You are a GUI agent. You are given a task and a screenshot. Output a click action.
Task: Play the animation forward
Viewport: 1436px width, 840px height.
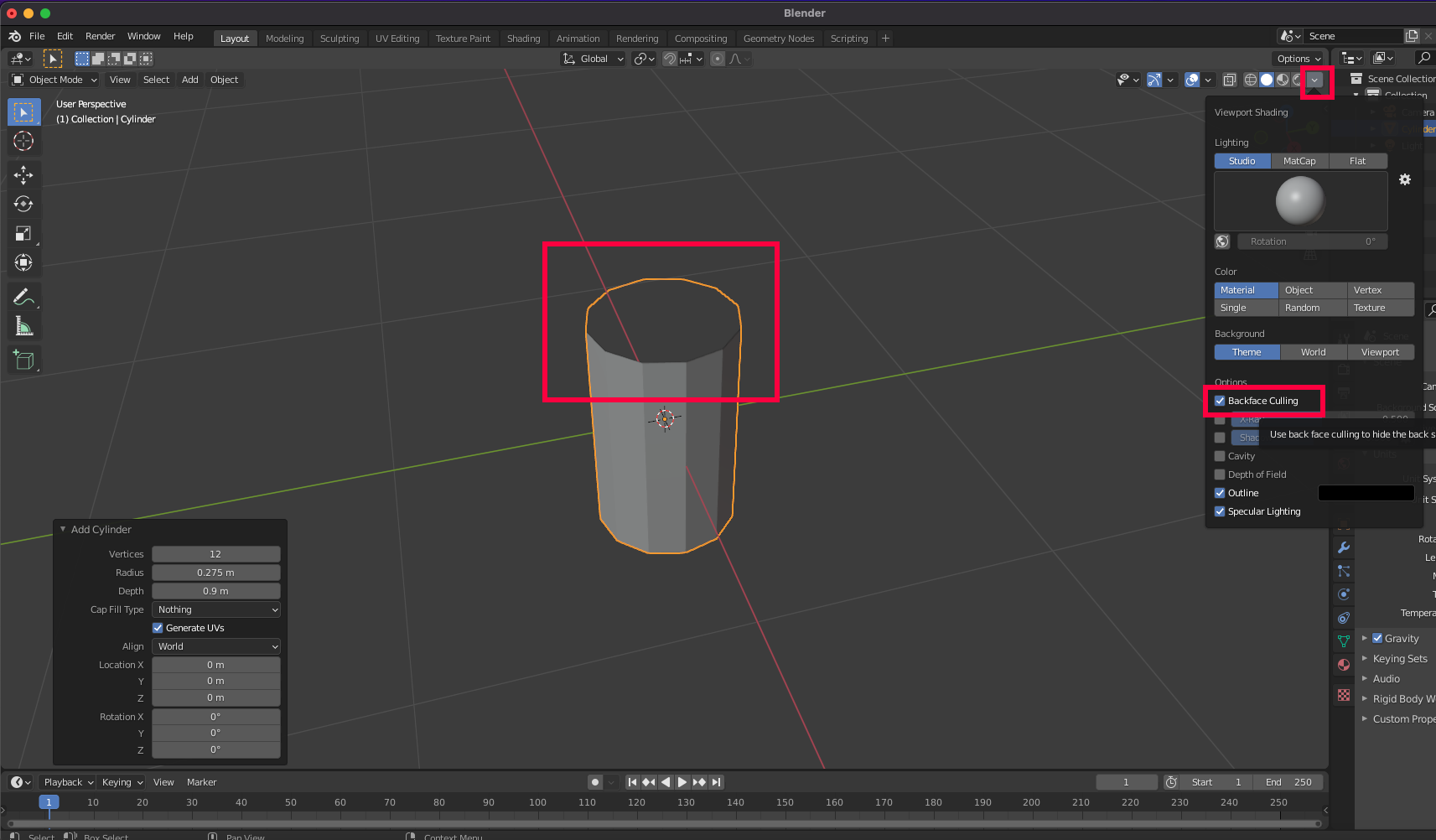[x=682, y=782]
